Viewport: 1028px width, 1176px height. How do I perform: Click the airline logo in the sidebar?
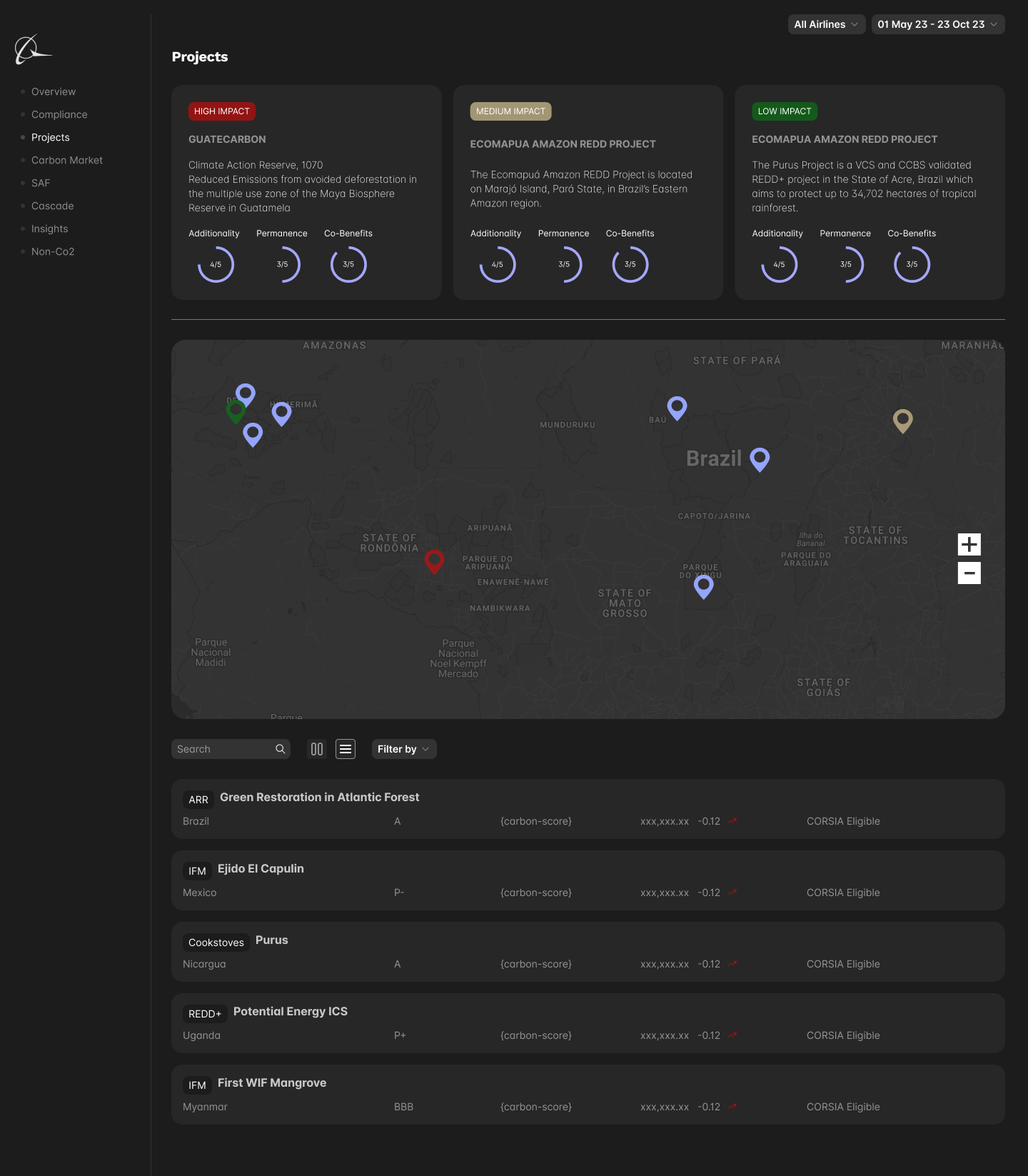32,50
